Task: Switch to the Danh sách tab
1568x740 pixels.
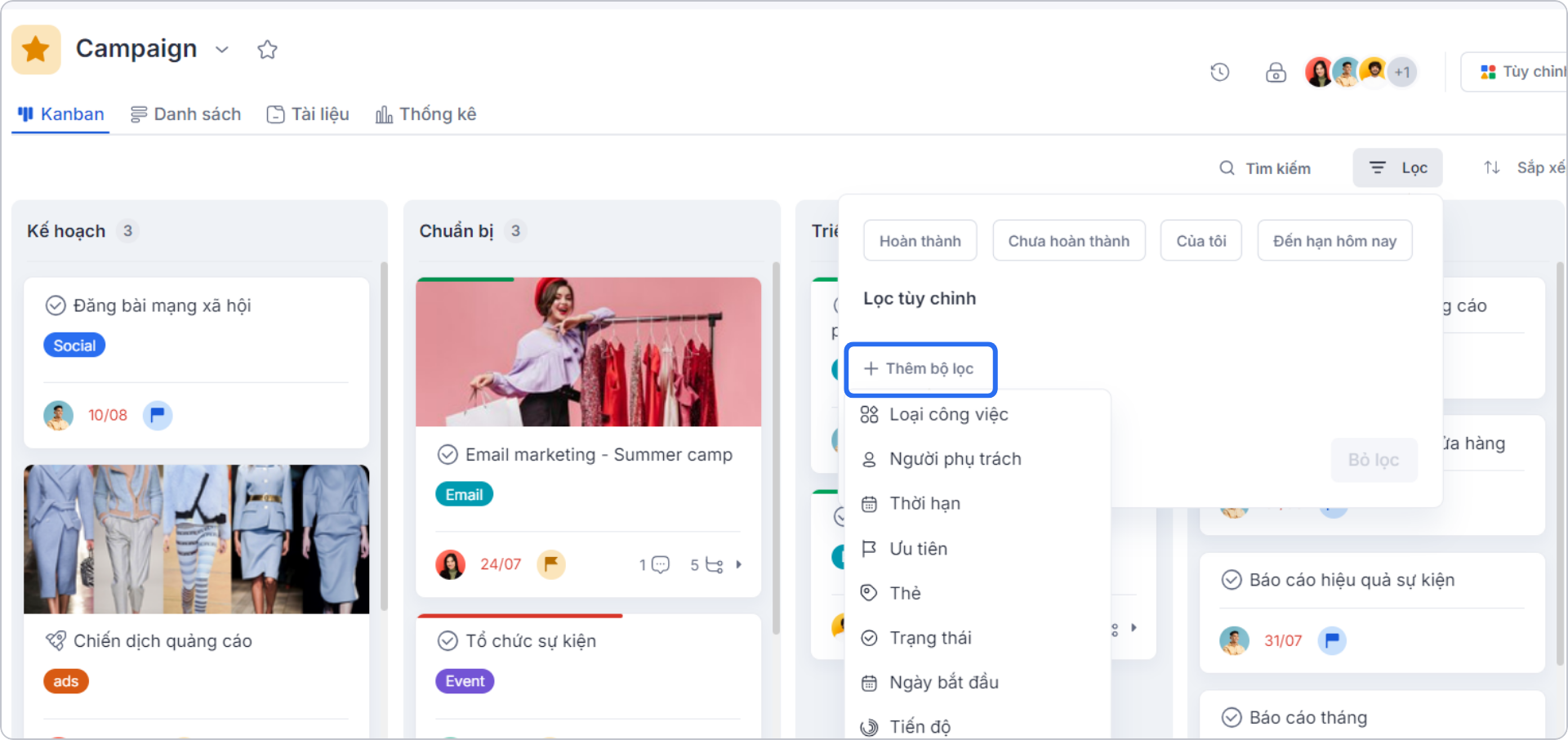Action: pos(185,114)
